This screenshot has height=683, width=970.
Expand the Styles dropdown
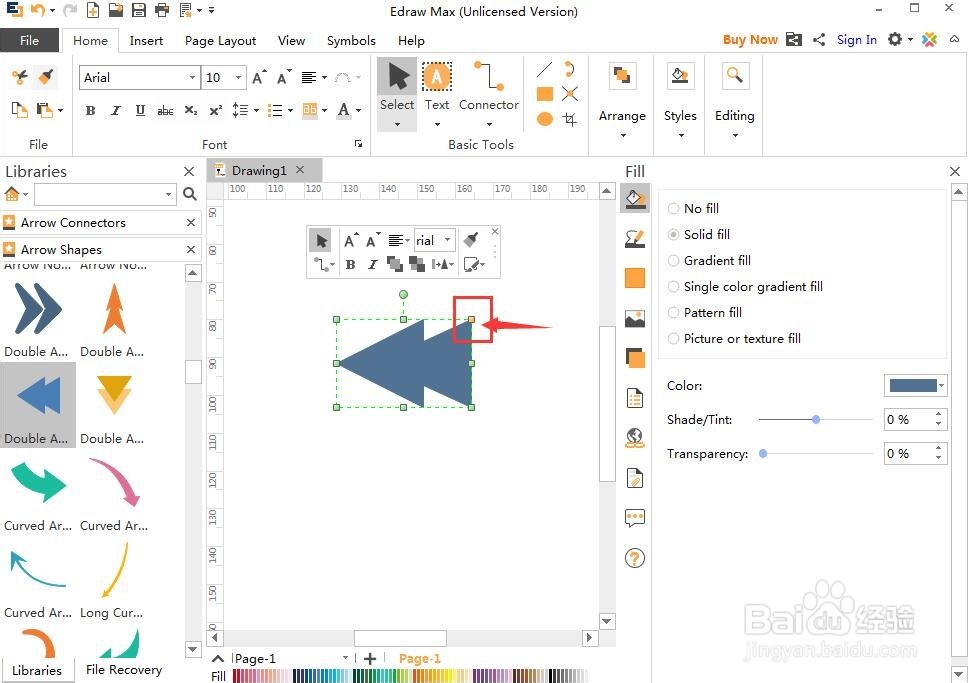(x=680, y=135)
